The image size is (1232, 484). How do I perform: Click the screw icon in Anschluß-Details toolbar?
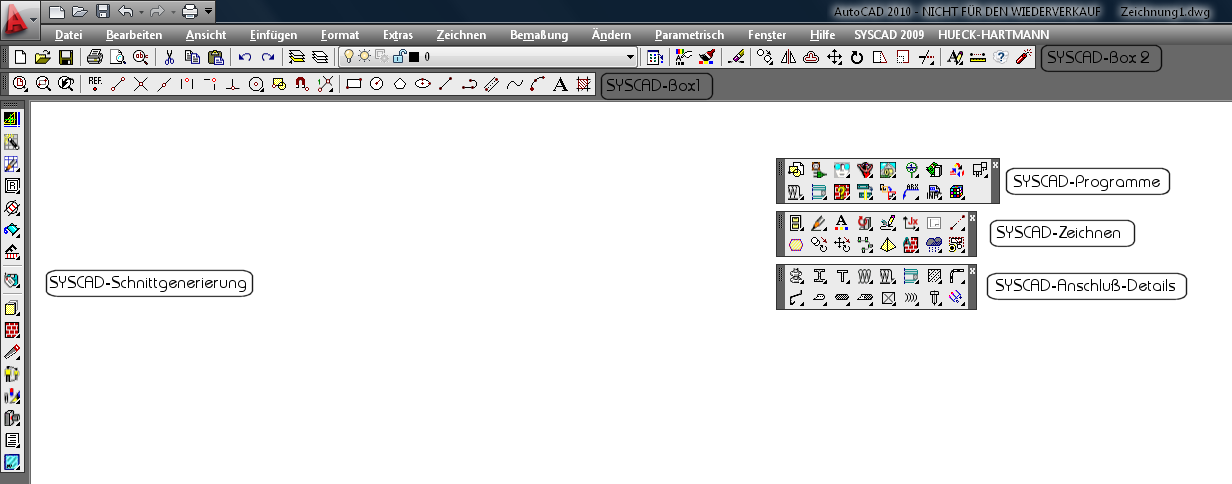[934, 299]
